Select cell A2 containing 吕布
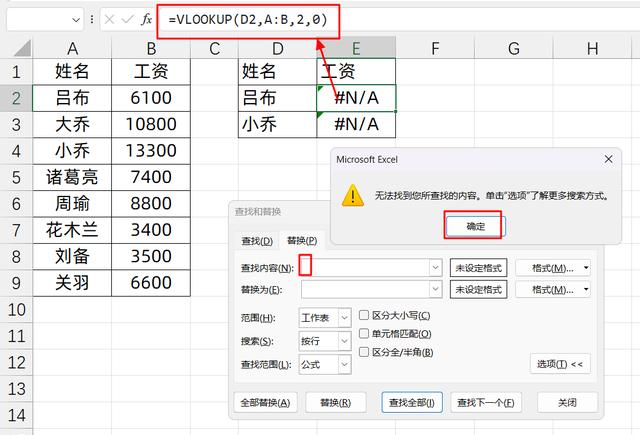640x435 pixels. (72, 98)
